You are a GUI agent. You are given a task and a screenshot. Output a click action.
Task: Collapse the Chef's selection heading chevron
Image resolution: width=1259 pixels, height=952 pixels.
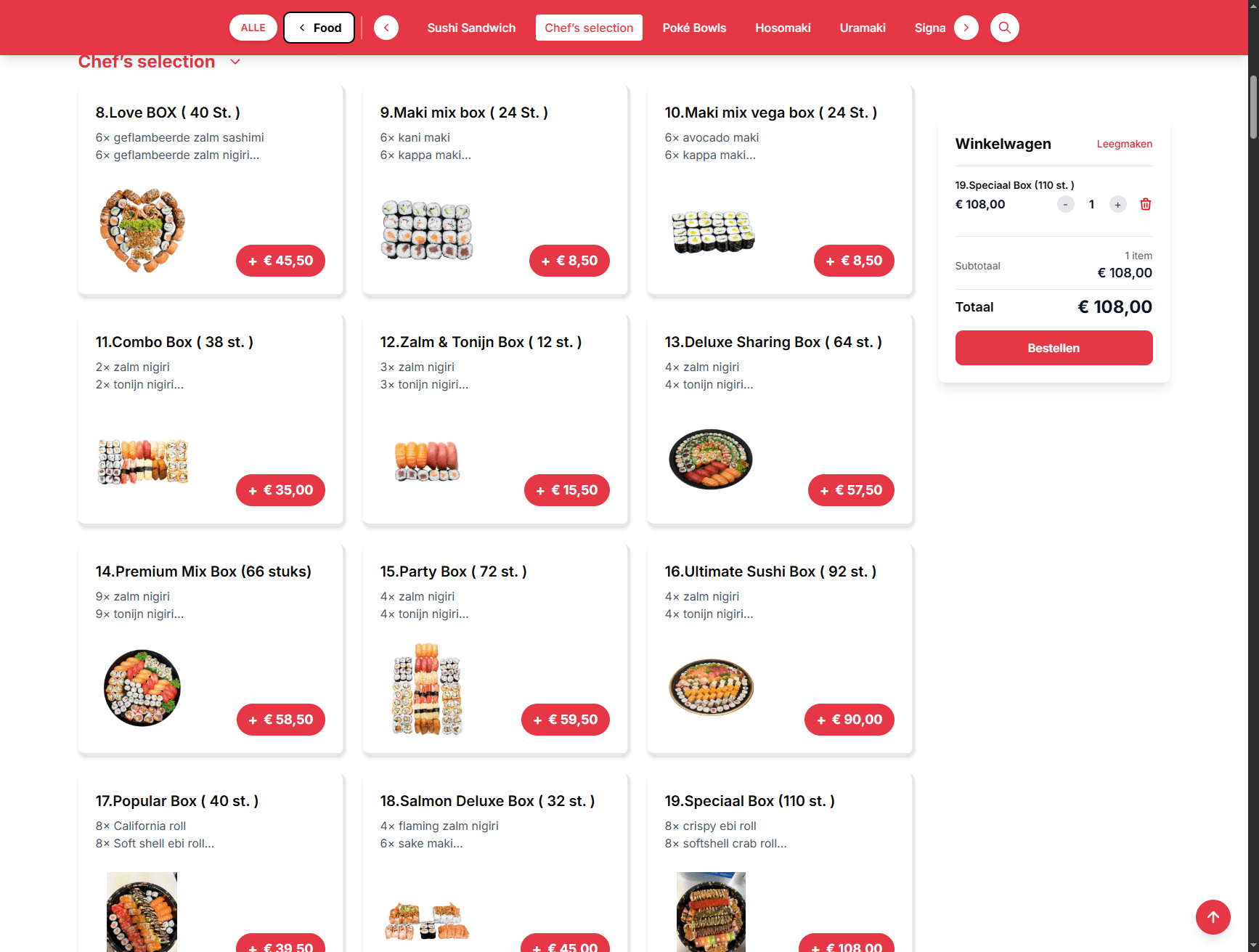[235, 62]
